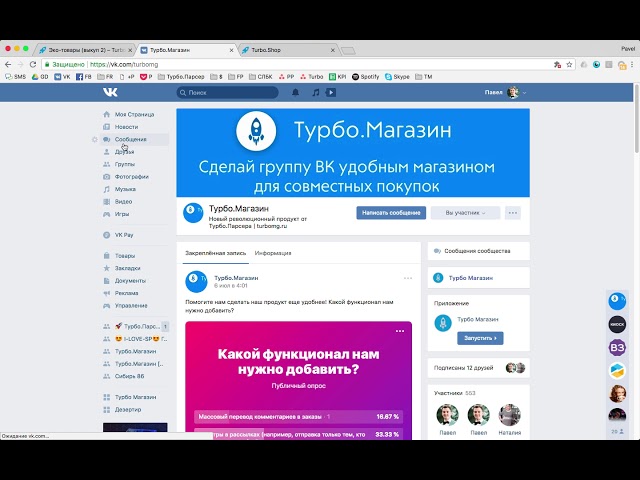Open the FP bookmarks folder
Viewport: 640px width, 480px height.
click(x=236, y=76)
